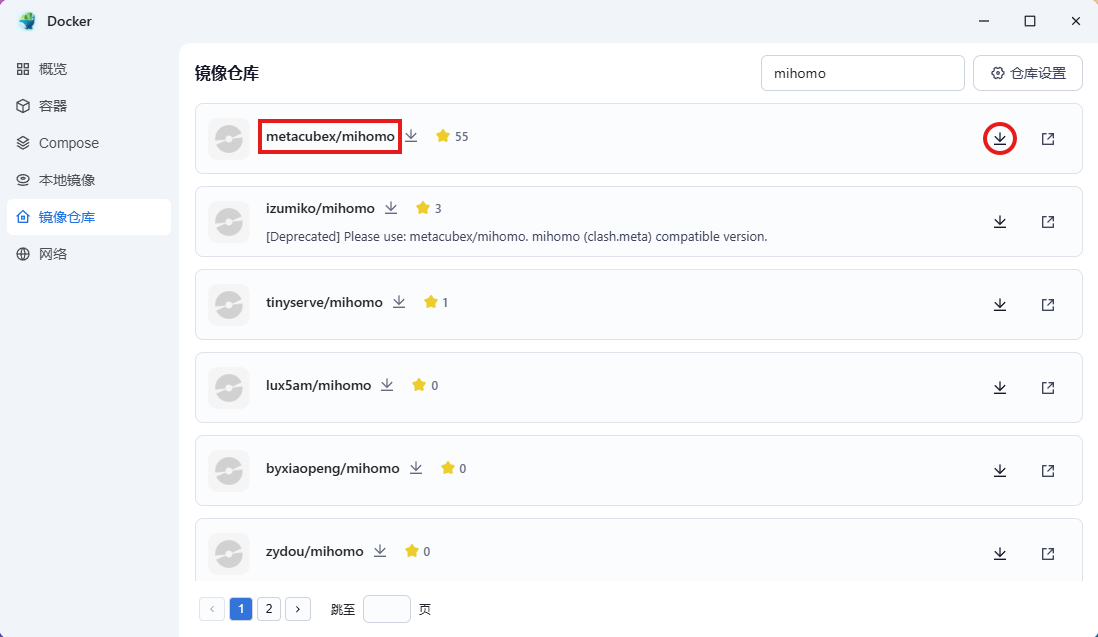Select the lux5am/mihomo repository name
1098x637 pixels.
[319, 385]
